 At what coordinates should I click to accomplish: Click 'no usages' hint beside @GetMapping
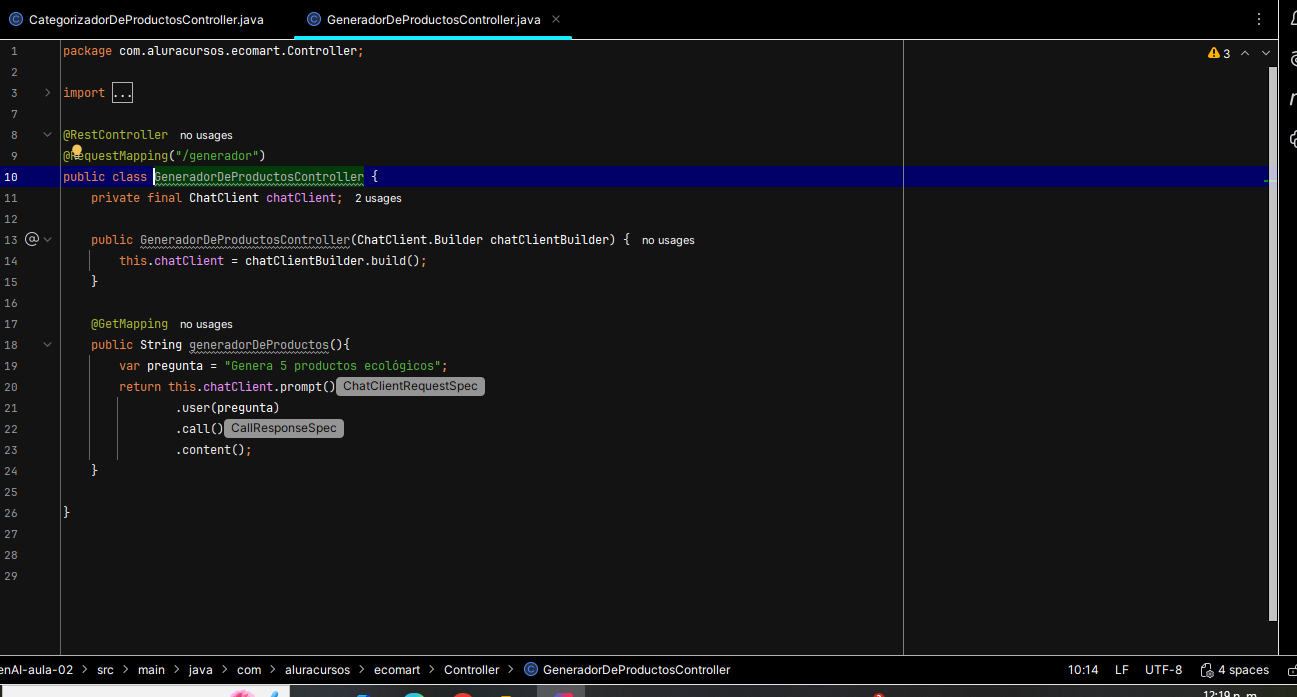click(206, 324)
